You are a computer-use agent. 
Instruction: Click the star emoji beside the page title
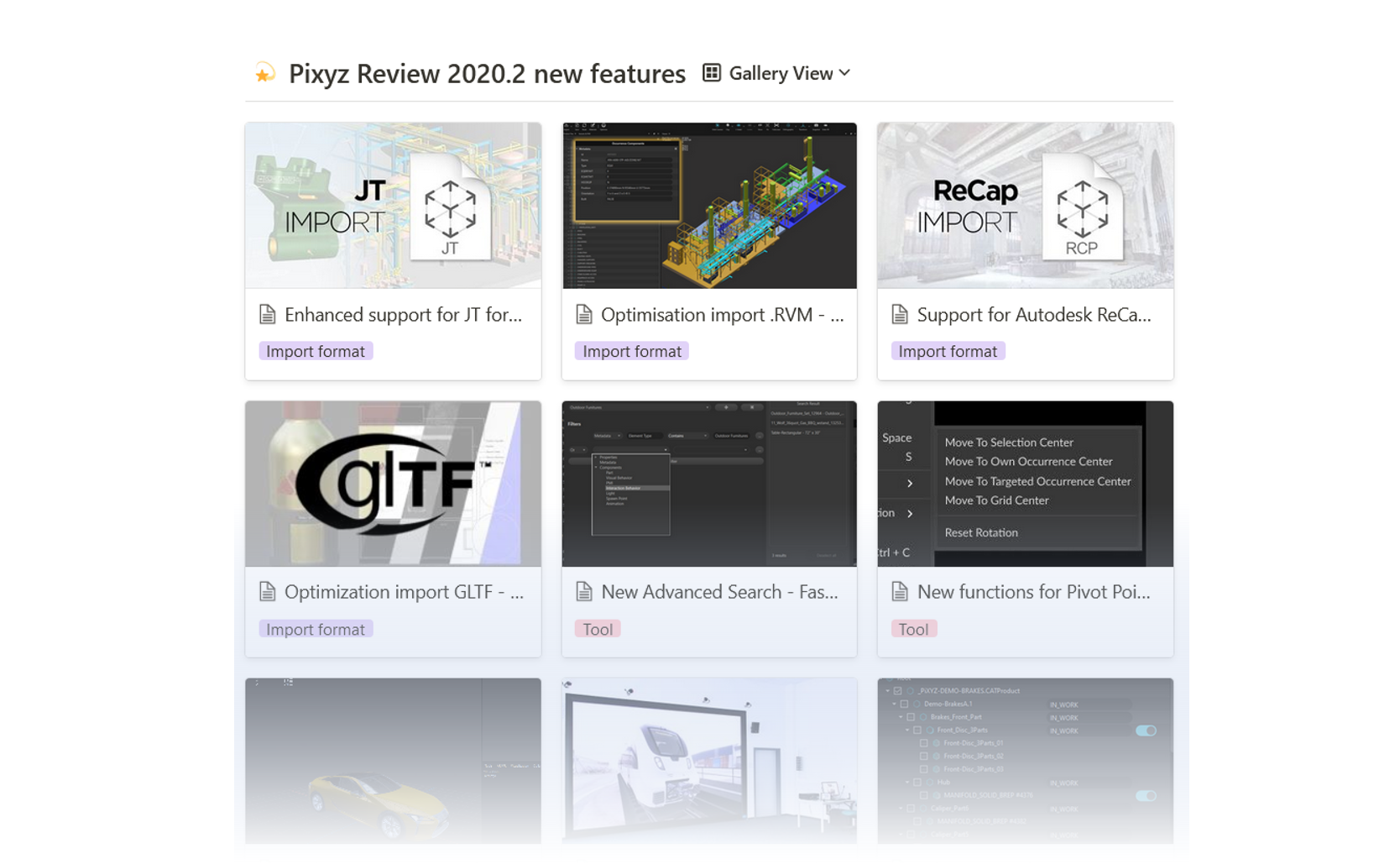coord(265,74)
